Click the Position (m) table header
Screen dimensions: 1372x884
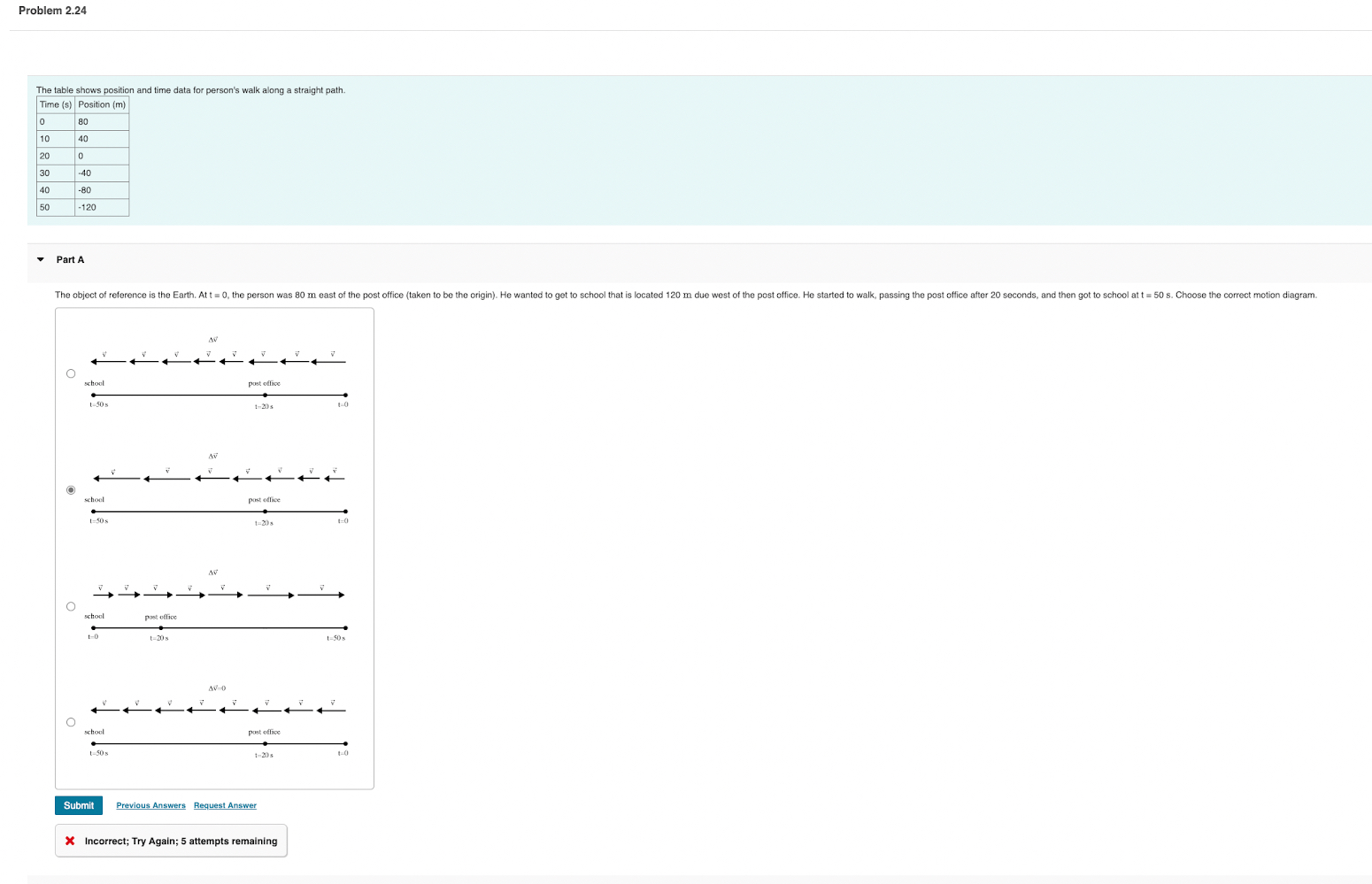tap(101, 104)
